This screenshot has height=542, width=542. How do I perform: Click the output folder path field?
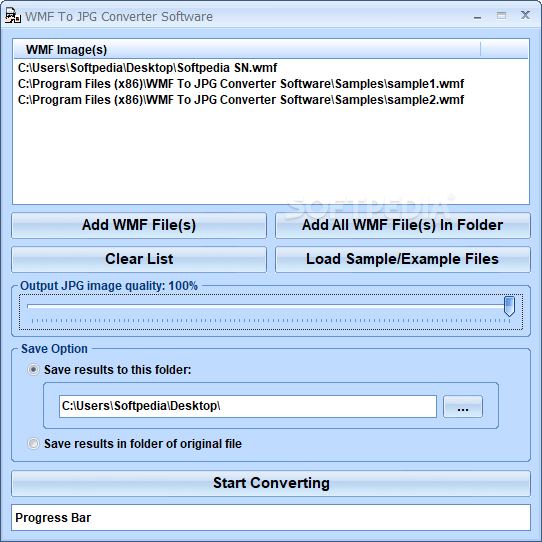coord(247,406)
